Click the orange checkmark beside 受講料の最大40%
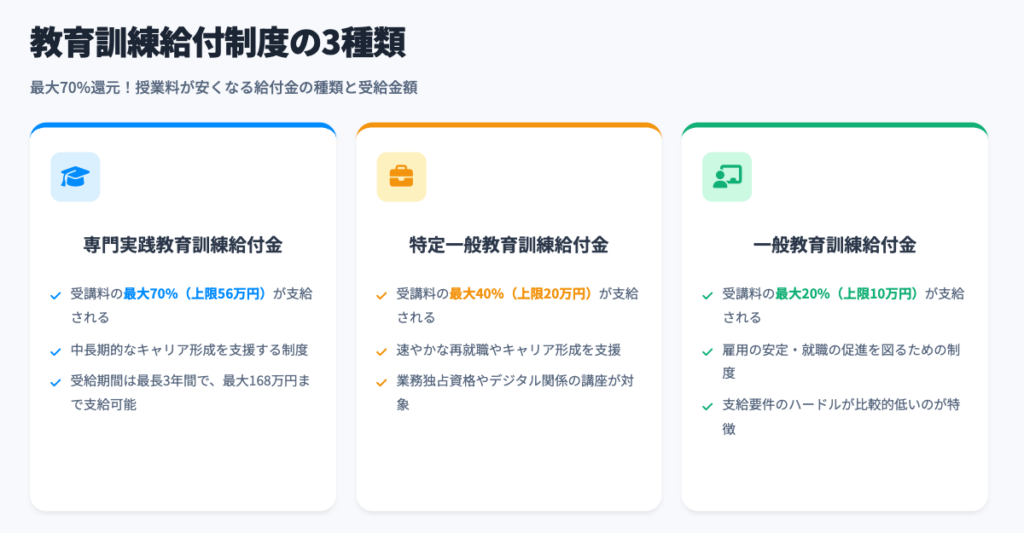 [x=382, y=295]
